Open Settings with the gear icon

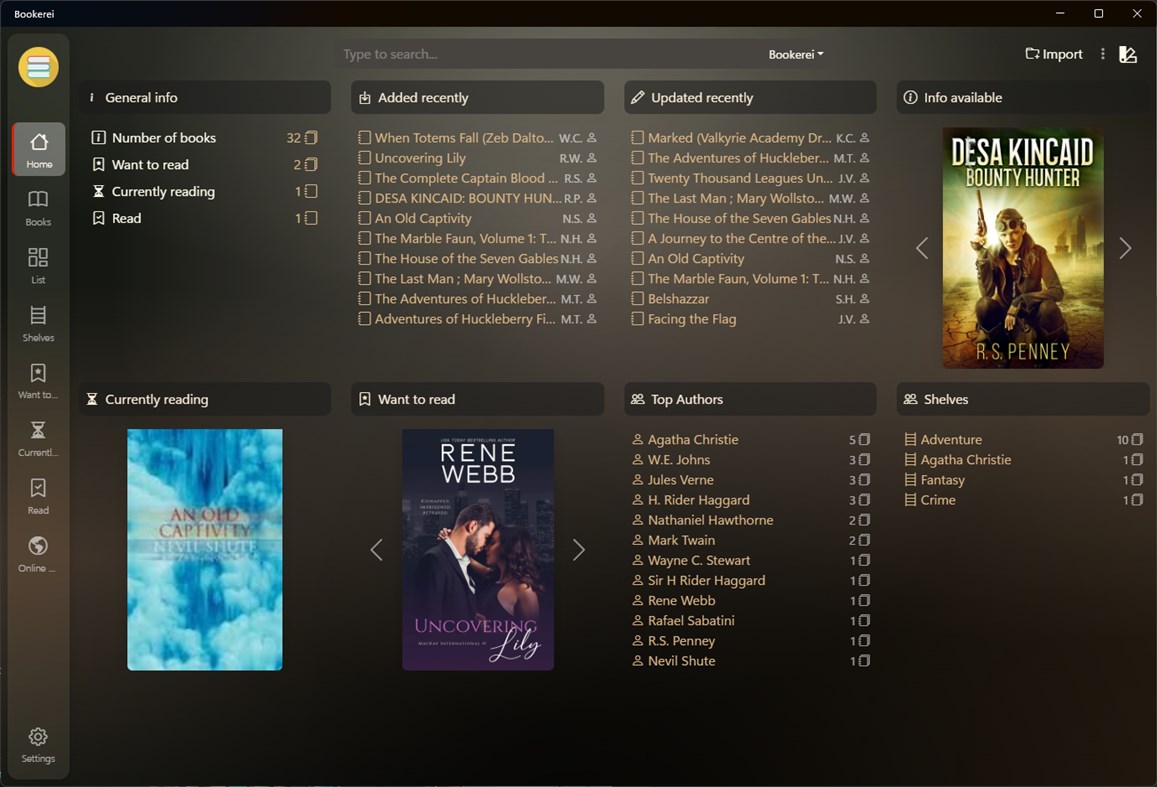point(37,744)
